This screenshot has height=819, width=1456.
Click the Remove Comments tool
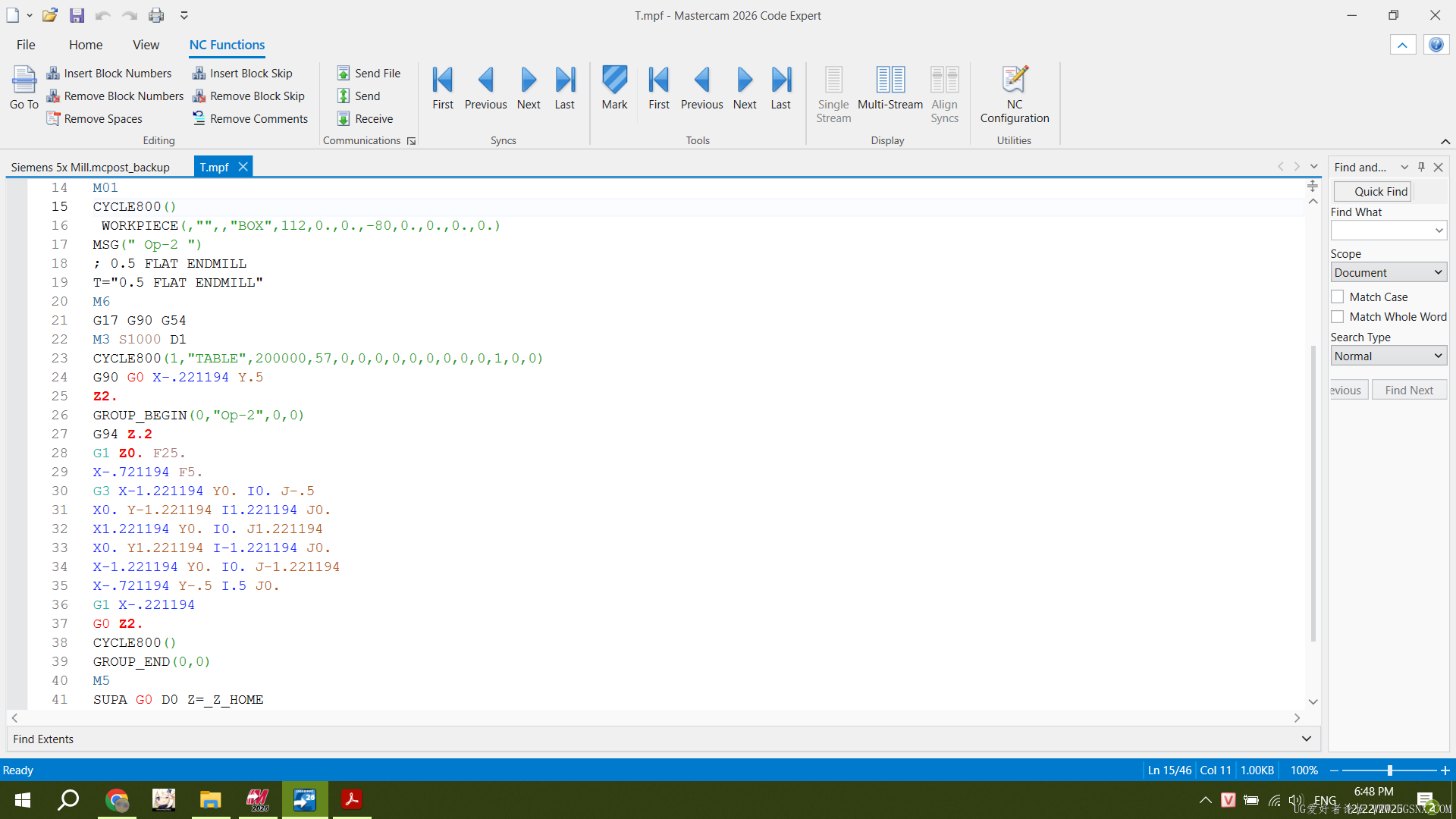pyautogui.click(x=250, y=119)
